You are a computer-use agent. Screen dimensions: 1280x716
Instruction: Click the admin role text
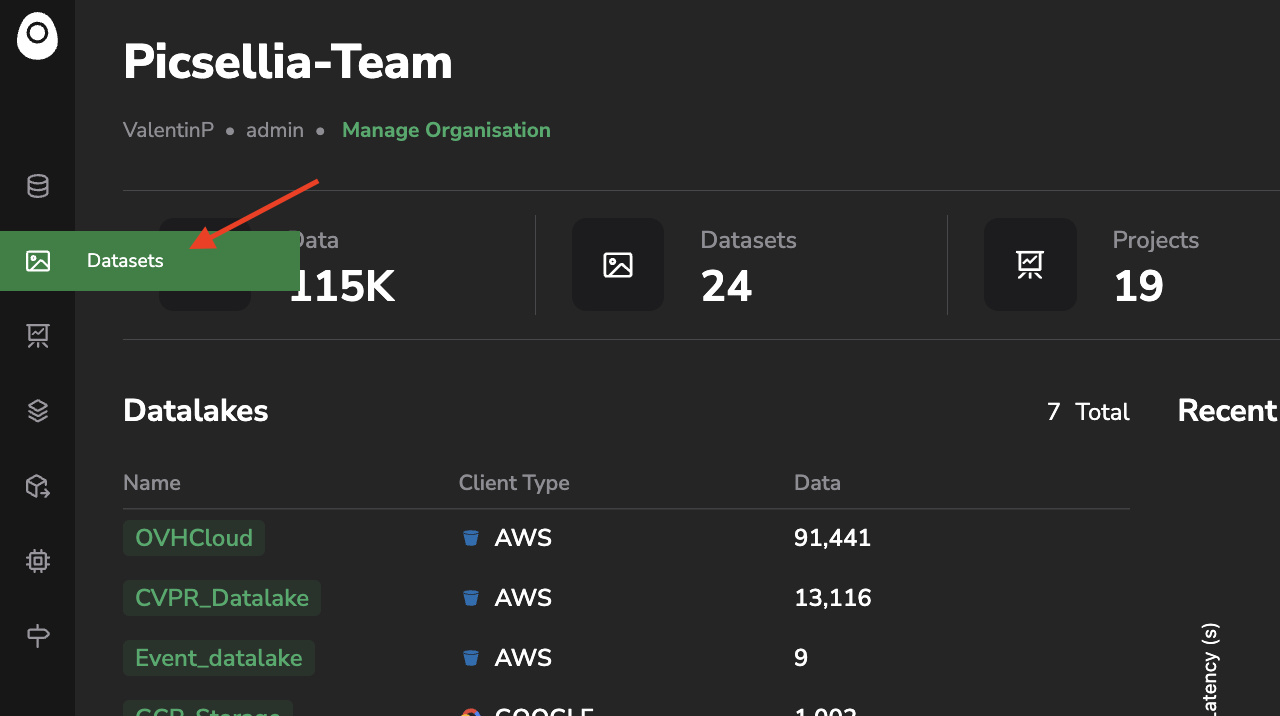pos(275,130)
